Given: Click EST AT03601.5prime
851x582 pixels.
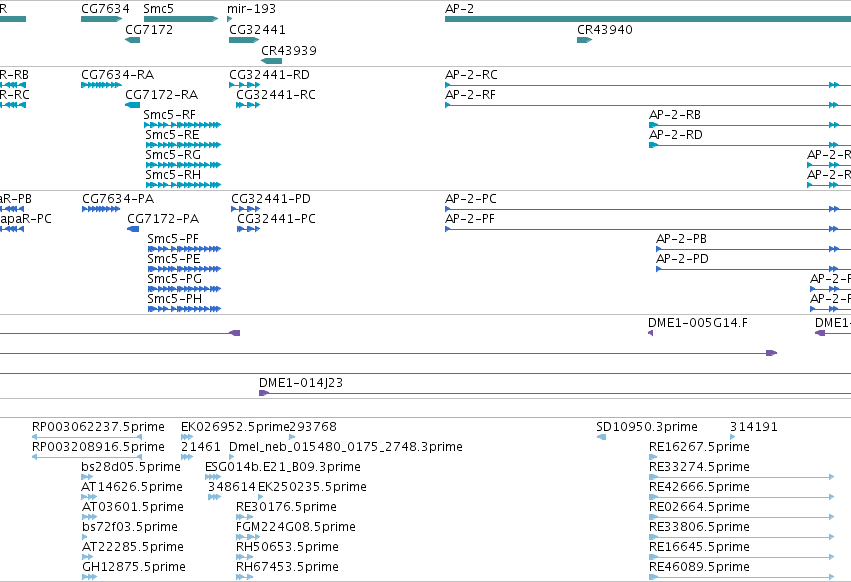Looking at the screenshot, I should (133, 507).
